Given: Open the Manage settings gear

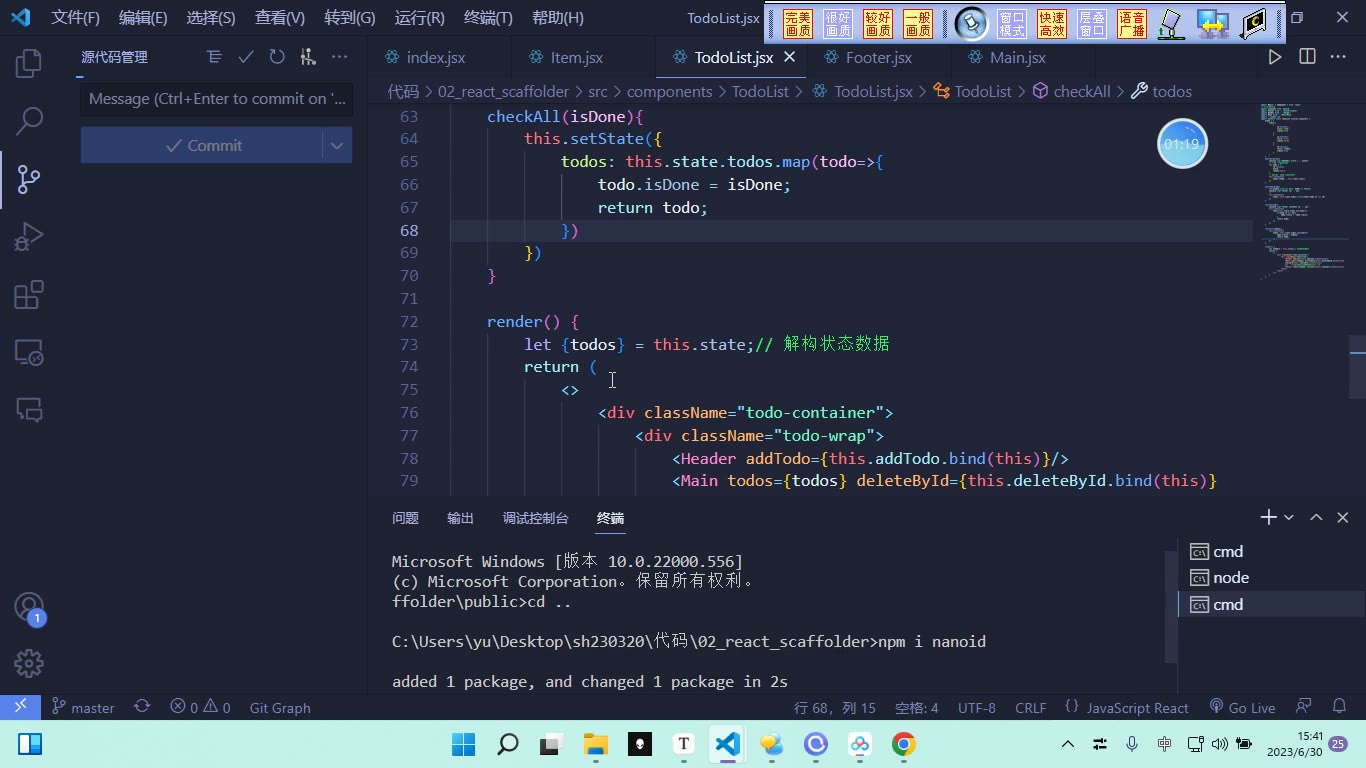Looking at the screenshot, I should pos(29,663).
